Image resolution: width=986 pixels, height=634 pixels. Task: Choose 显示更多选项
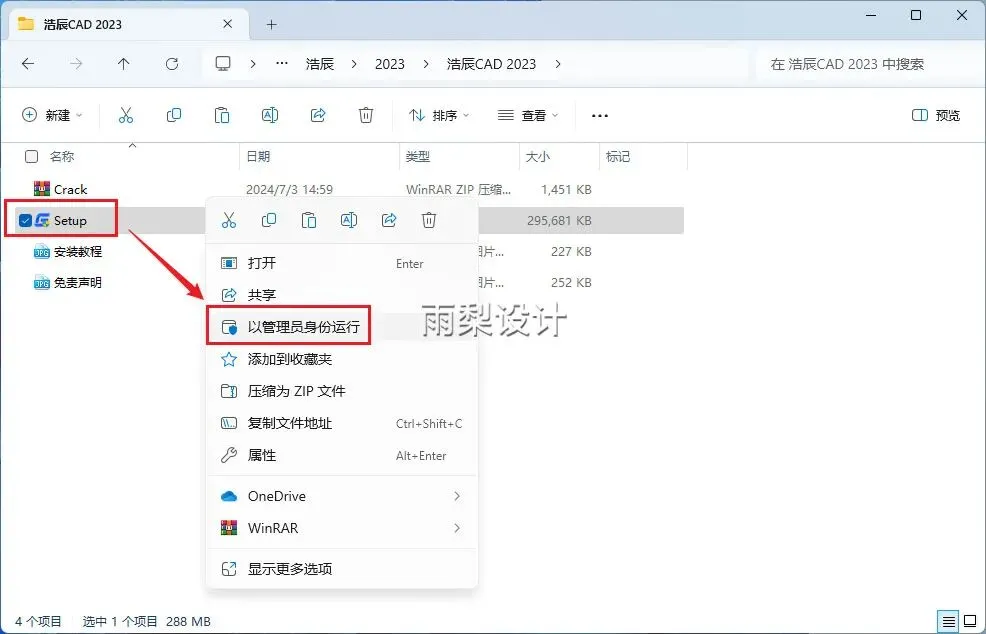[342, 569]
